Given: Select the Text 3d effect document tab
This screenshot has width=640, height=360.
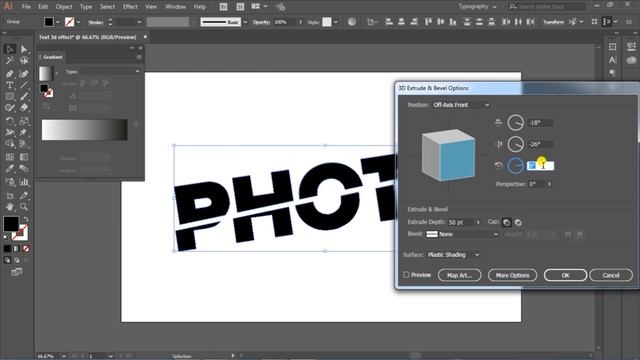Looking at the screenshot, I should [x=87, y=37].
